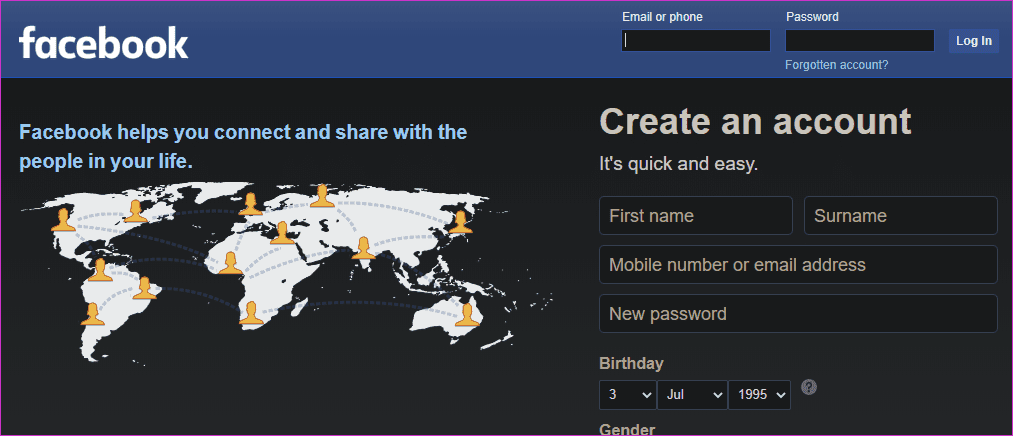Focus the Password login field
This screenshot has width=1013, height=436.
860,41
